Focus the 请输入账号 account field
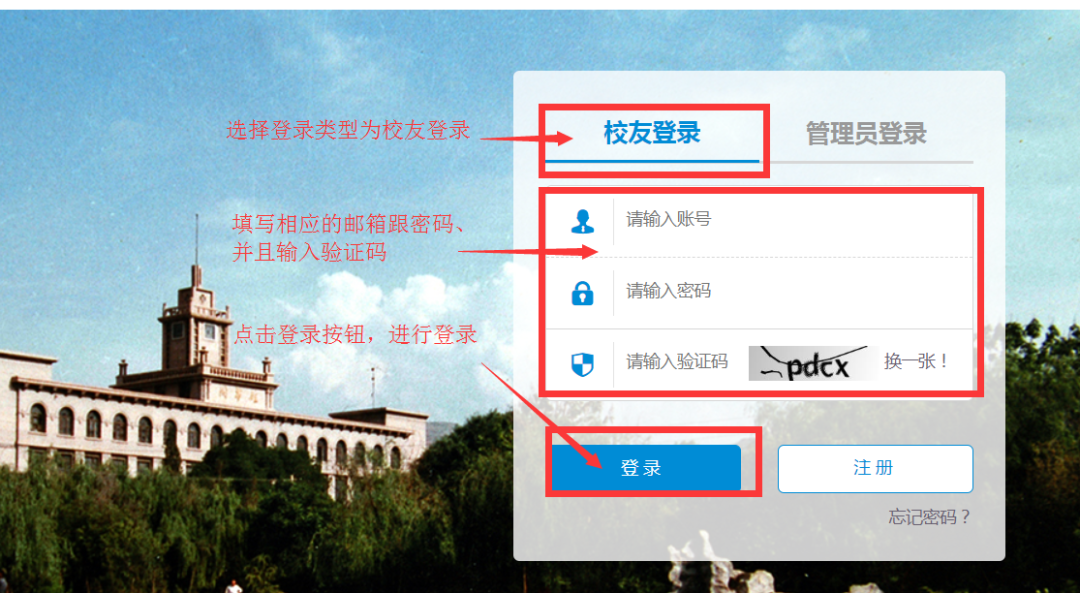 792,220
